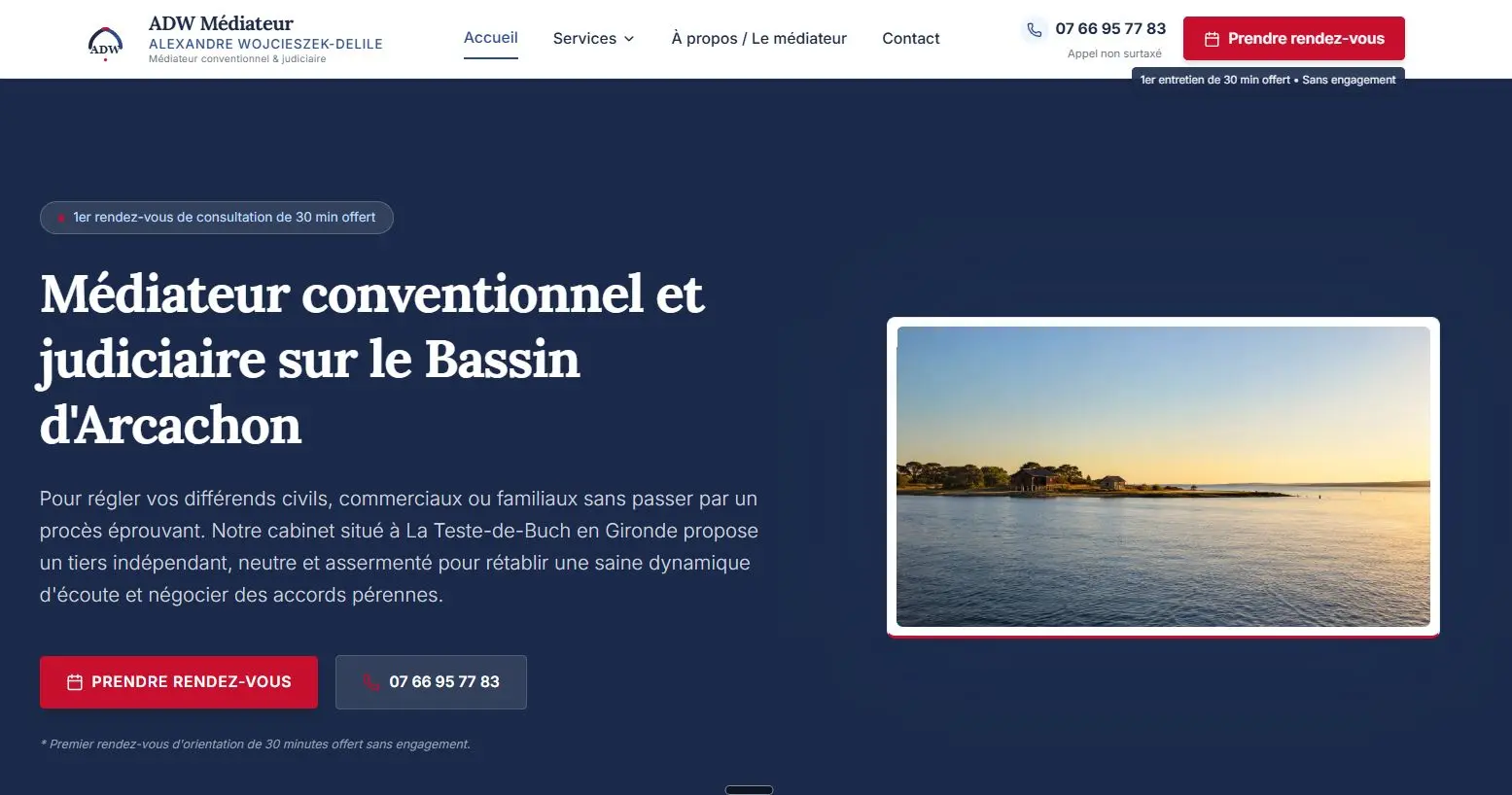Screen dimensions: 1512x795
Task: Click the header phone number 07 66 95 77 83
Action: click(1110, 28)
